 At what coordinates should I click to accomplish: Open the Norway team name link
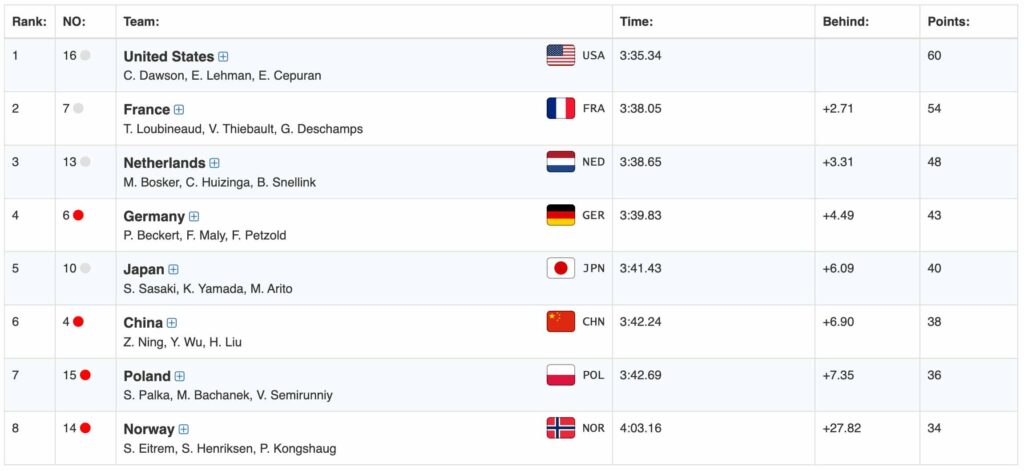(148, 429)
